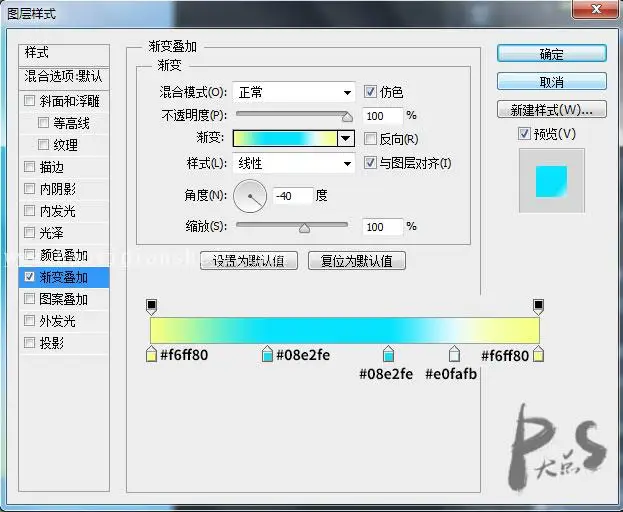
Task: Open the 描边 settings entry
Action: (x=52, y=167)
